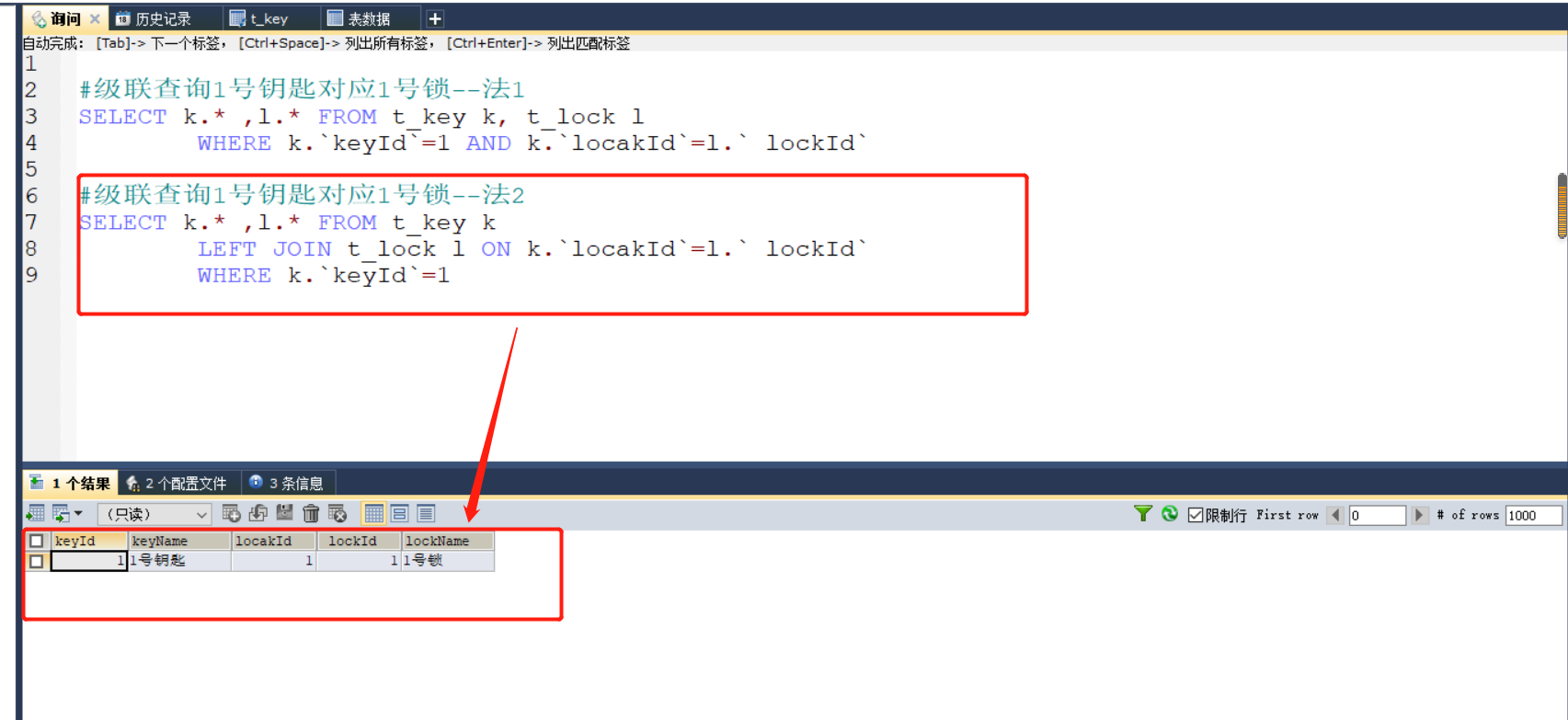This screenshot has width=1568, height=720.
Task: Open the export options dropdown arrow
Action: pos(78,513)
